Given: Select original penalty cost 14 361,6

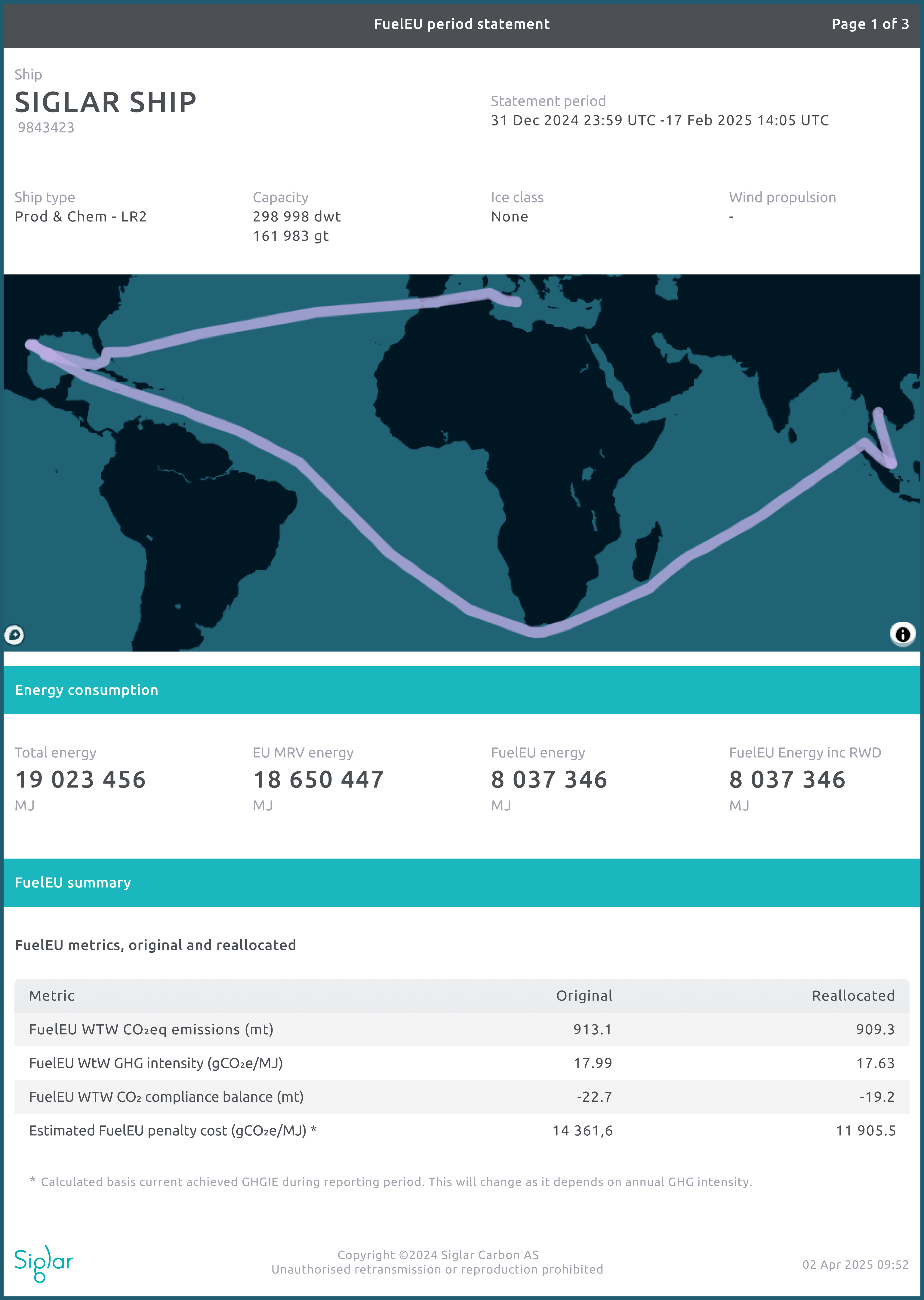Looking at the screenshot, I should coord(583,1130).
